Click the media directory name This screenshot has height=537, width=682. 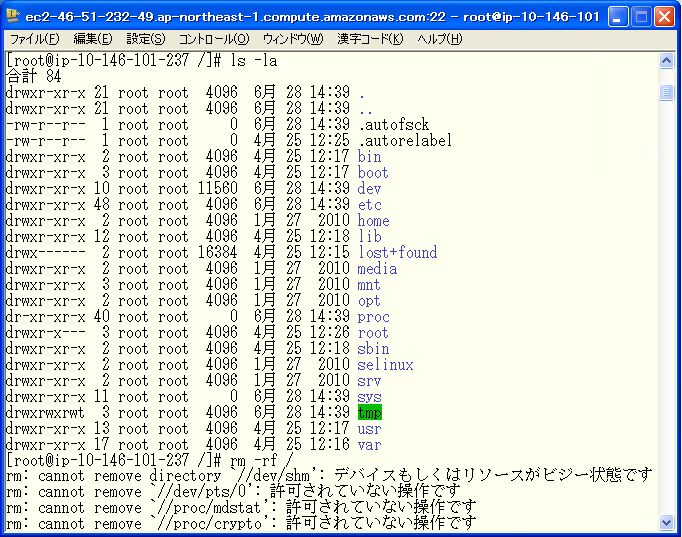tap(378, 269)
